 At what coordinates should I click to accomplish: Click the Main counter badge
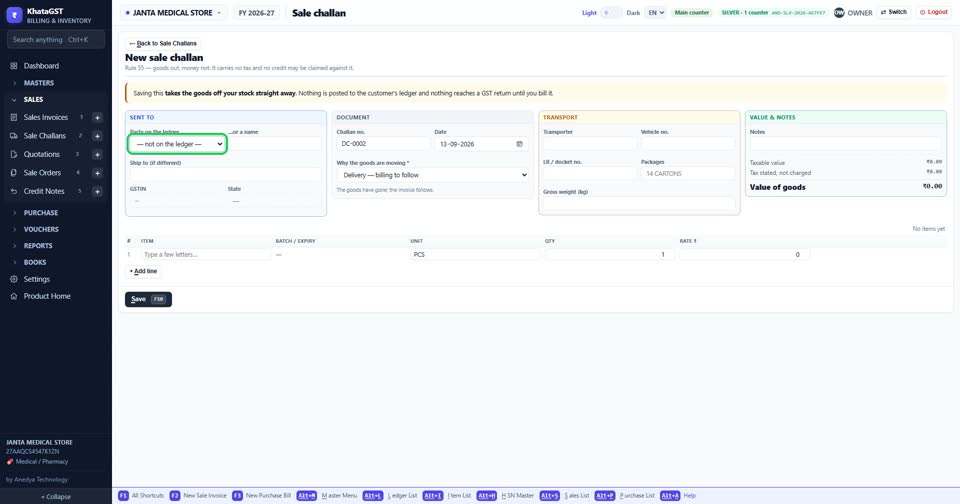692,12
